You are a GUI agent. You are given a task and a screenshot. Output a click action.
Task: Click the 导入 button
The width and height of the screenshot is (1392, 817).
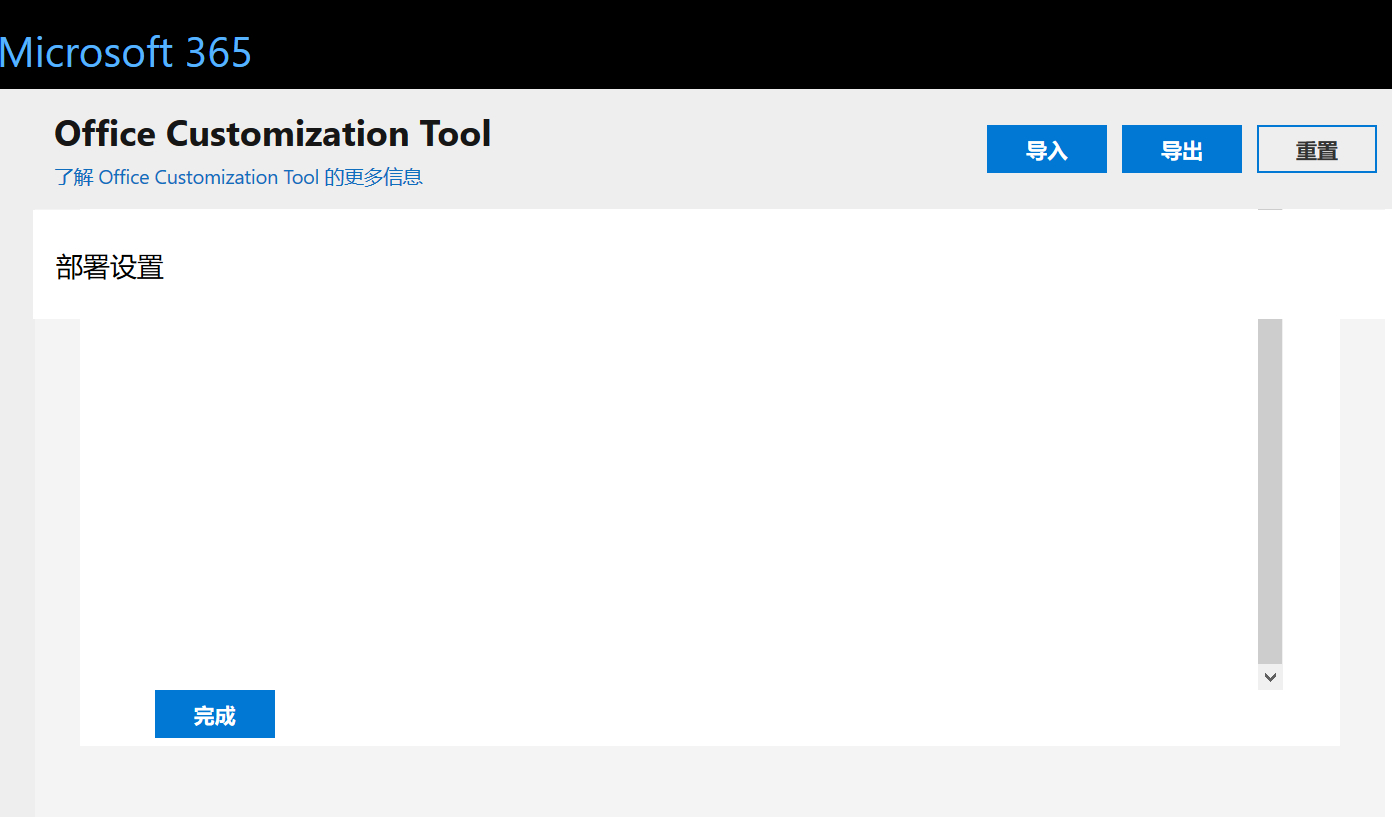(x=1046, y=149)
